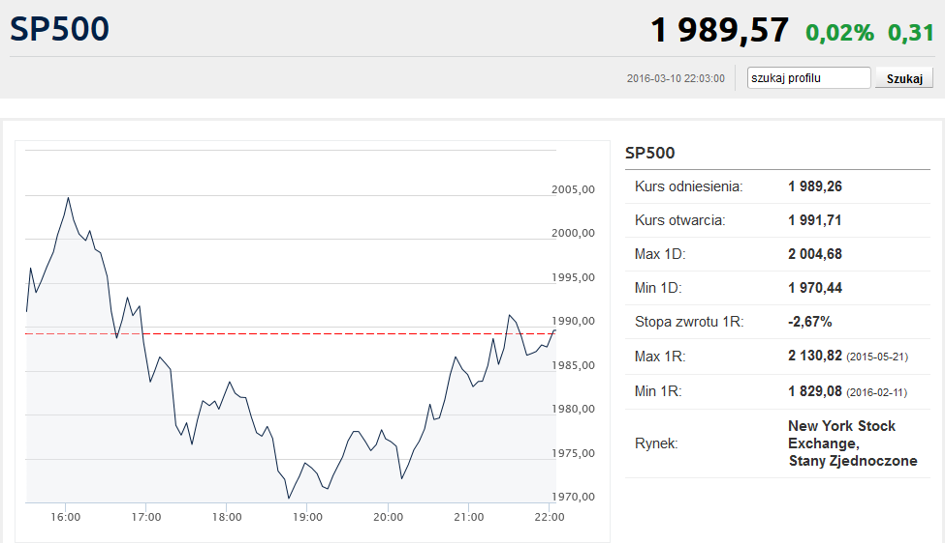This screenshot has height=543, width=945.
Task: Click the Kurs otwarcia value 1 991,71
Action: pos(815,220)
